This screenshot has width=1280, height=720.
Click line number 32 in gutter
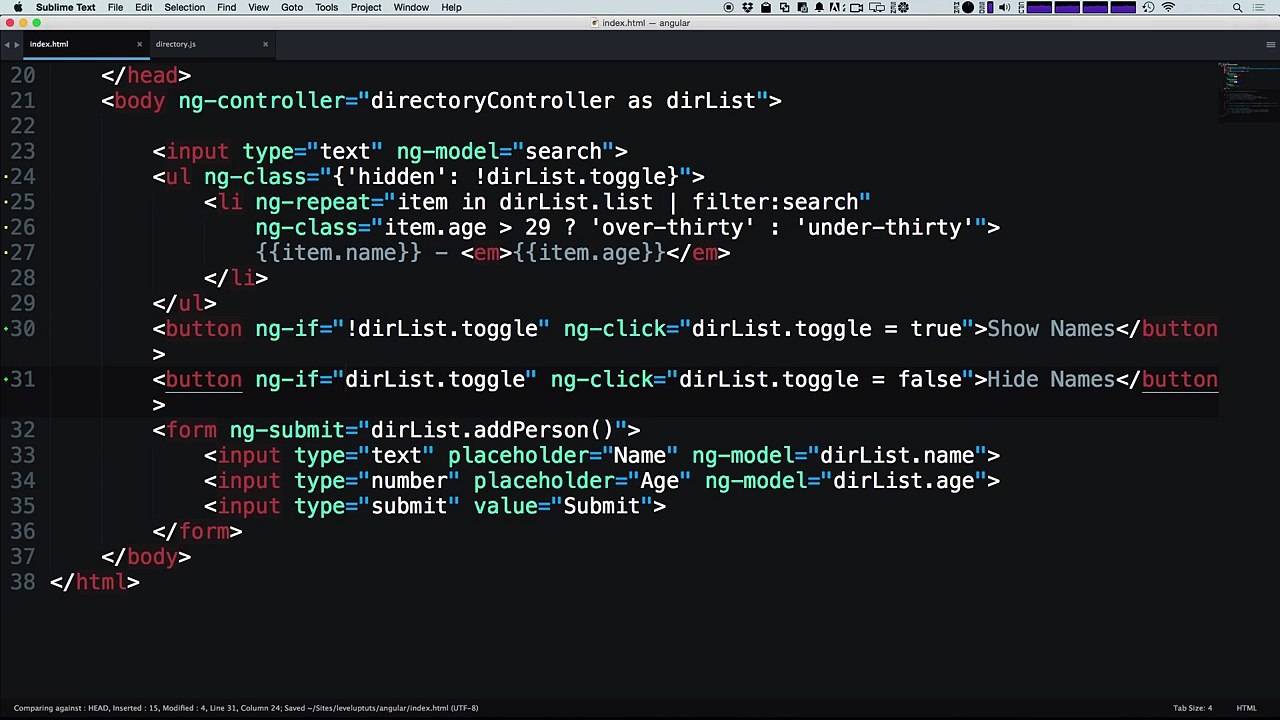click(23, 430)
